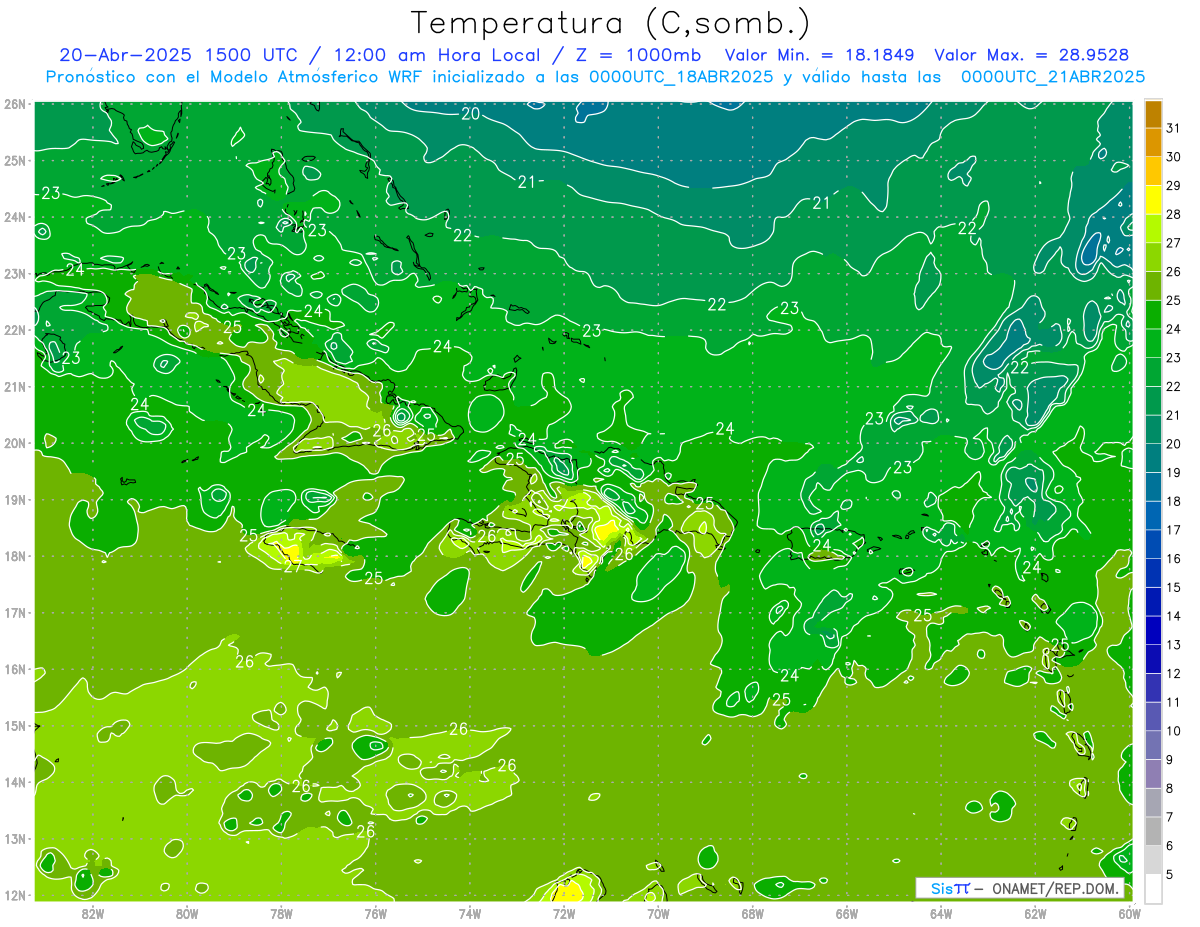Click the legend label "15" on the color bar
This screenshot has height=927, width=1200.
tap(1173, 587)
